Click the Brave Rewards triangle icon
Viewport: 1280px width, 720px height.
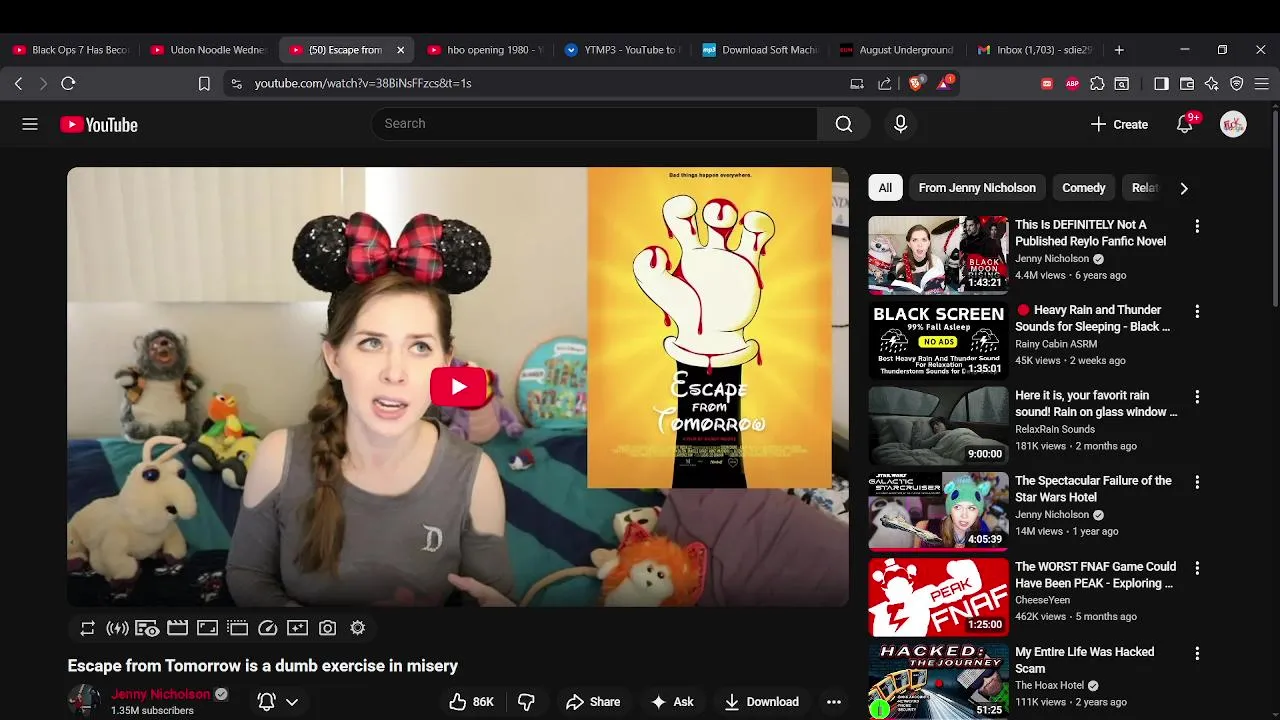pos(945,84)
